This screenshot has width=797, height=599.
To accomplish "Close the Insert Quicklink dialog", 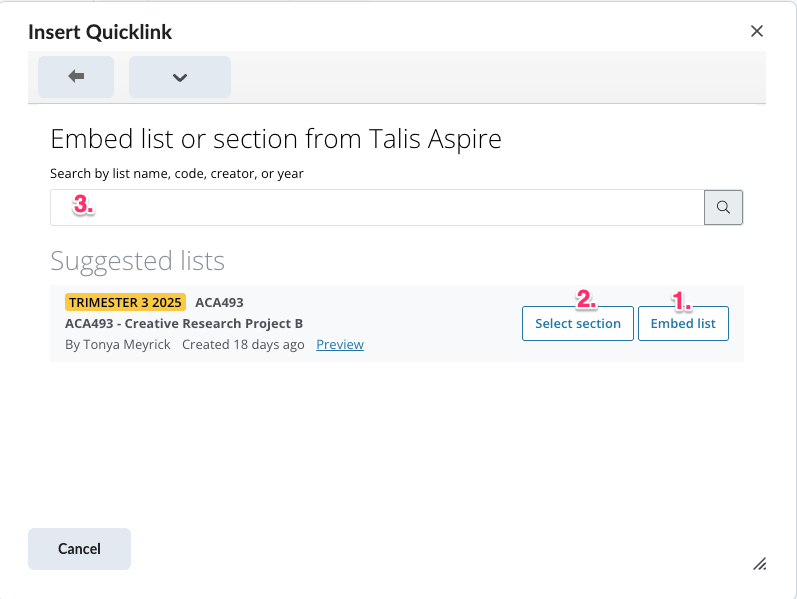I will point(757,31).
